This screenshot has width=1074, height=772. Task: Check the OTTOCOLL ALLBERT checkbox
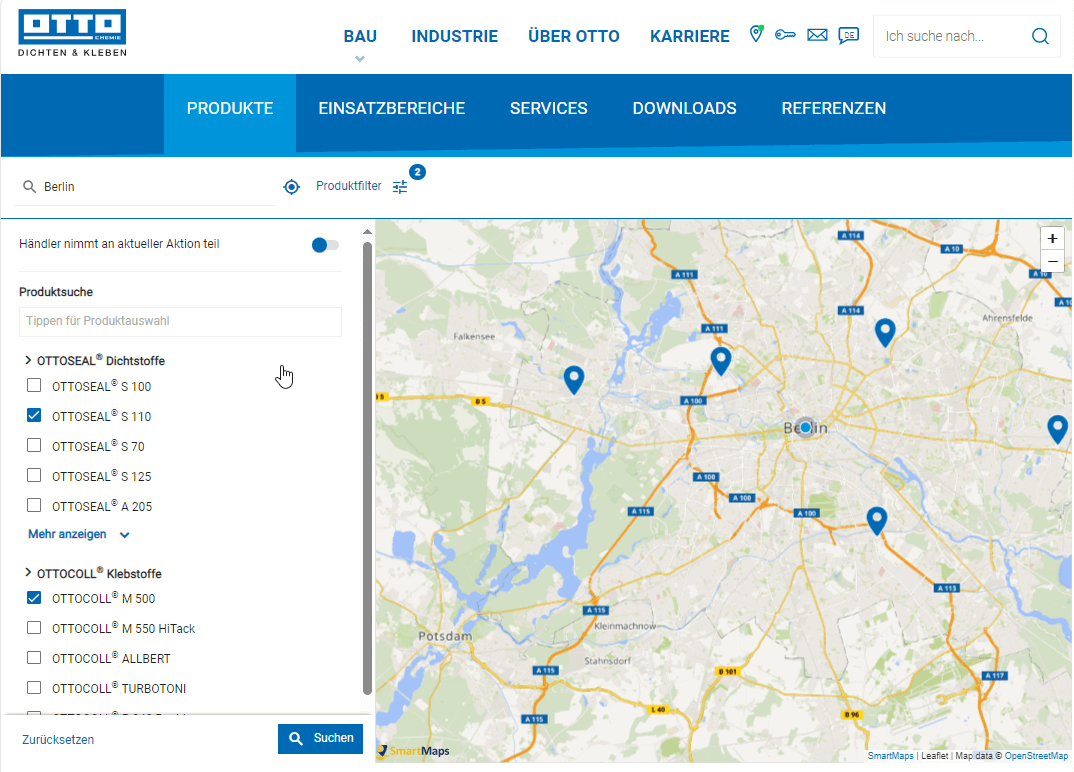pos(34,658)
